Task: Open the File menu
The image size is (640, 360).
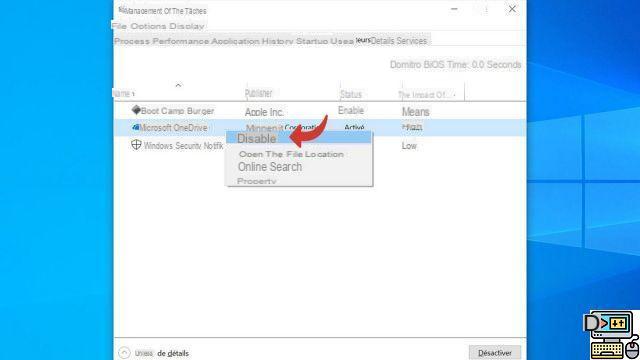Action: pos(119,26)
